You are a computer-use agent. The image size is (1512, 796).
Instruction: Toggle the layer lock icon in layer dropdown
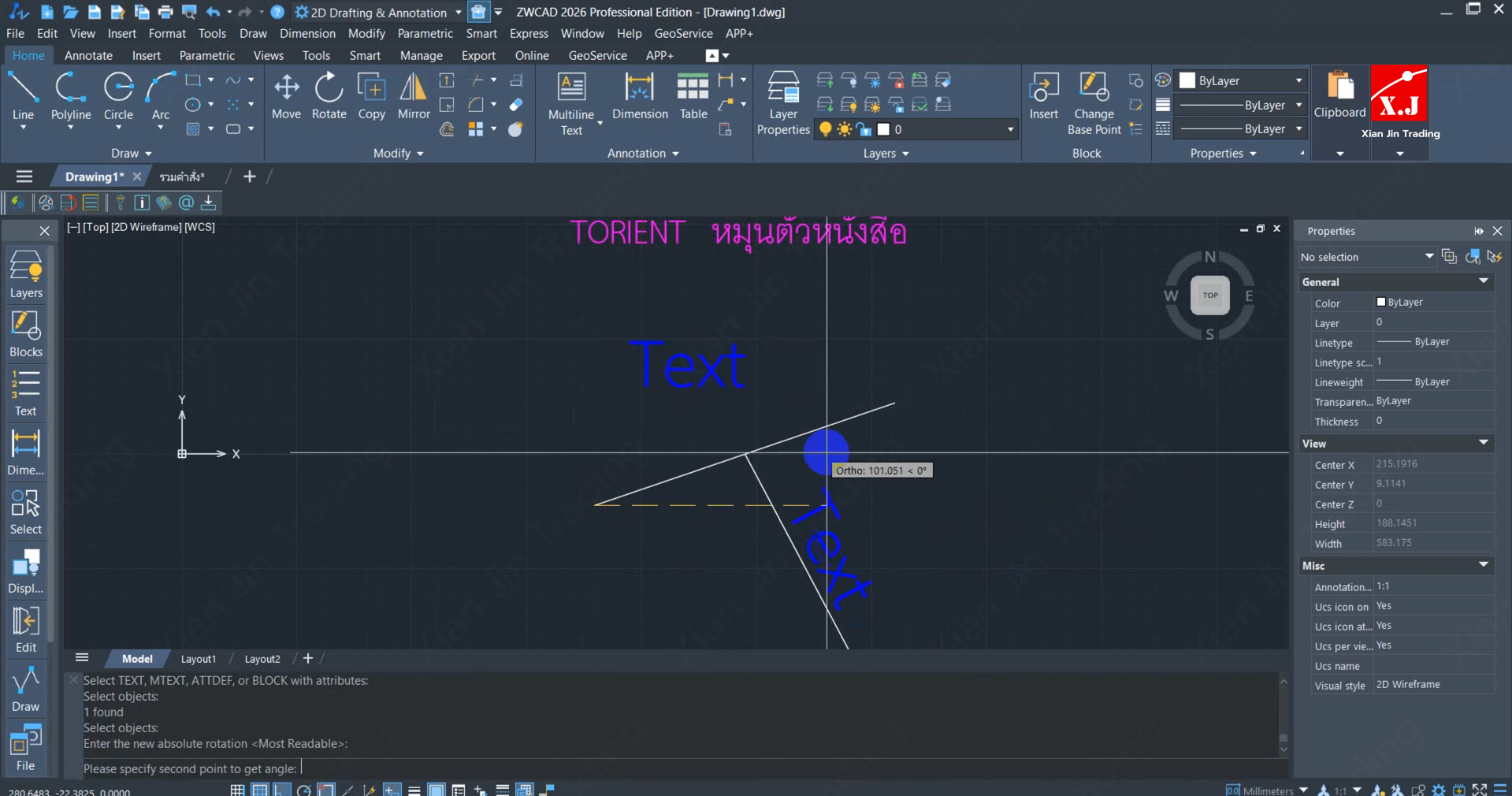[x=864, y=129]
